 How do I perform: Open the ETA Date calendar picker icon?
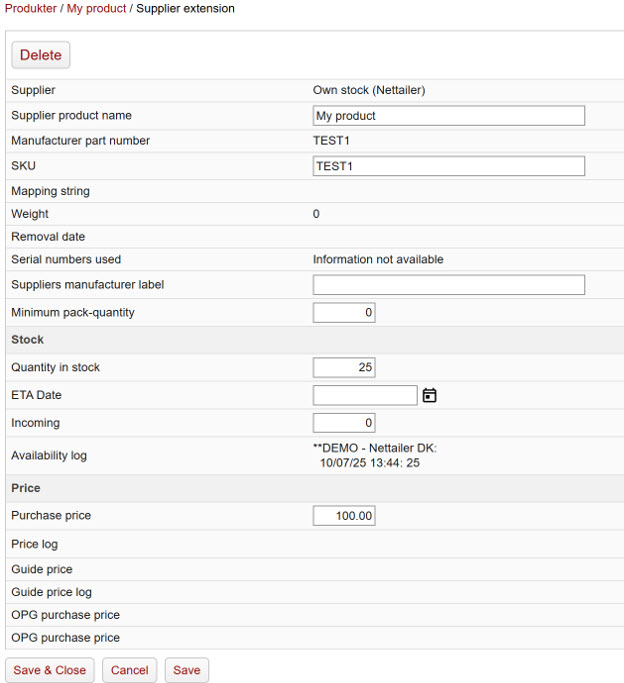pos(429,395)
